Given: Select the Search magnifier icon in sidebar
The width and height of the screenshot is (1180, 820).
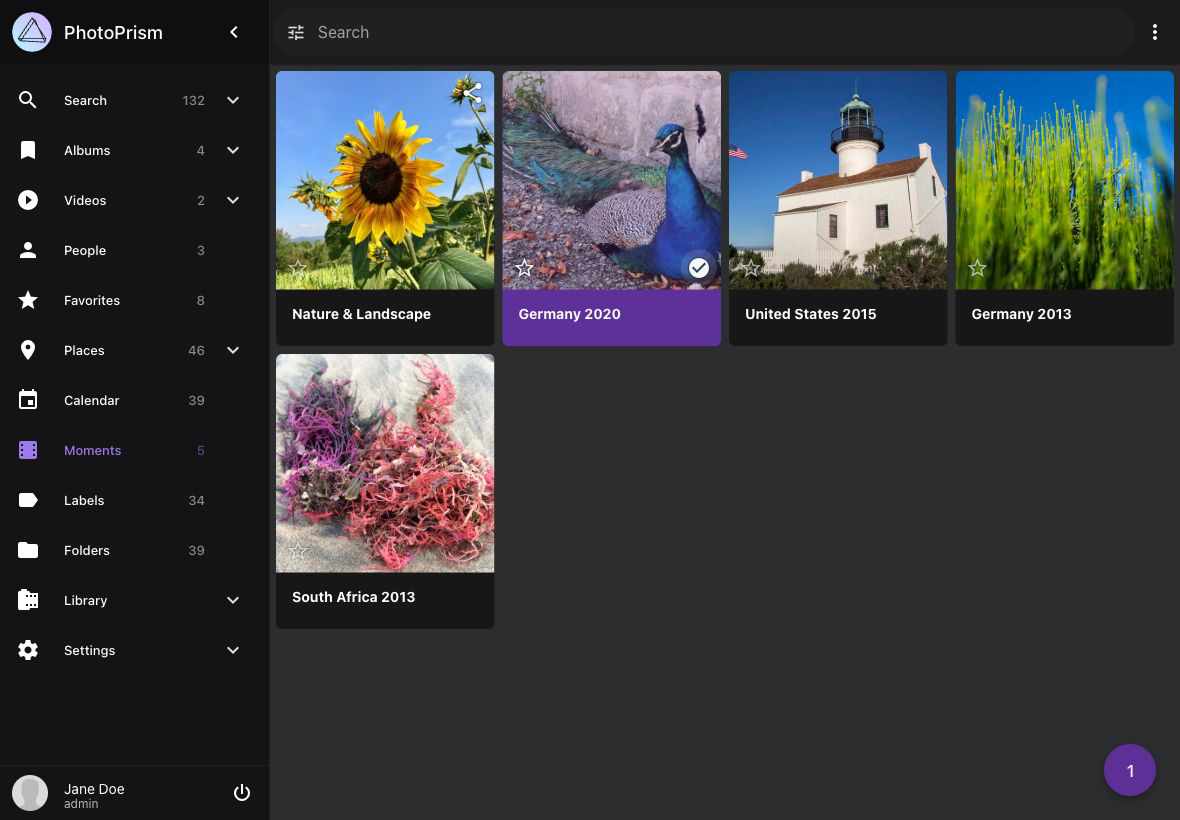Looking at the screenshot, I should pyautogui.click(x=28, y=100).
